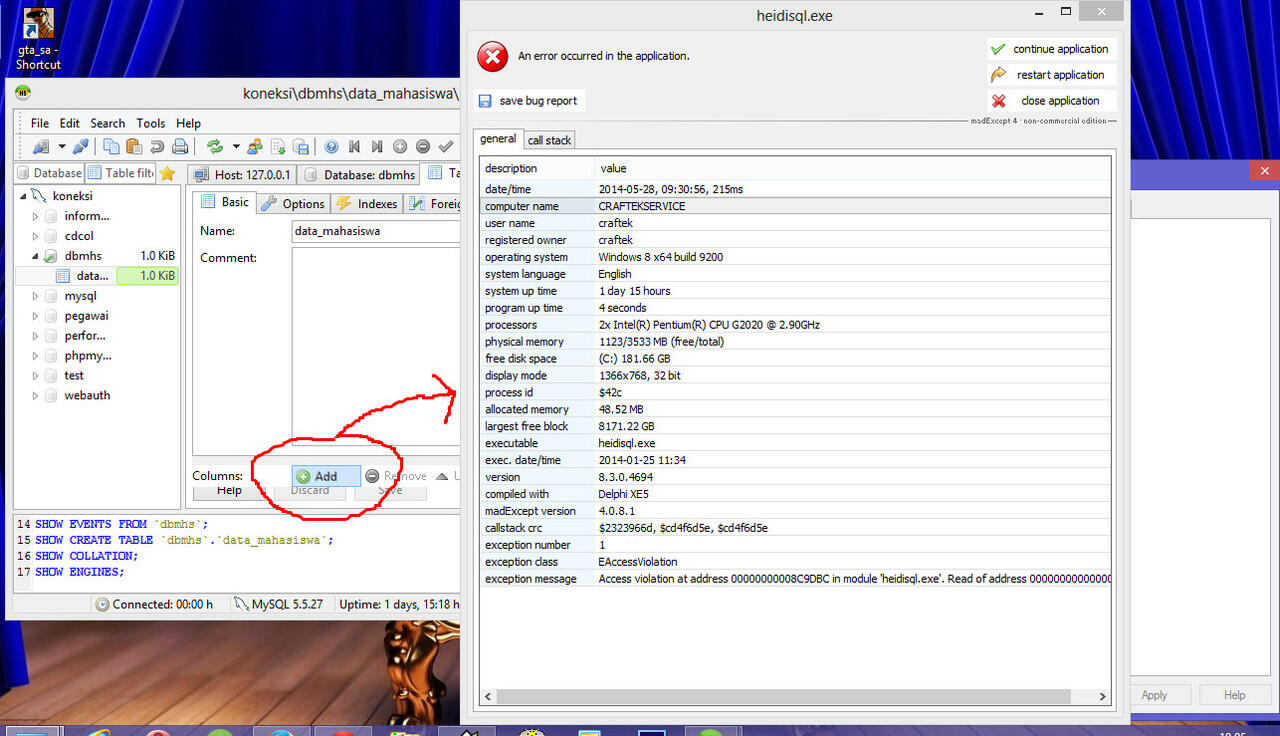
Task: Click the grey minus delete-row toolbar icon
Action: [423, 147]
